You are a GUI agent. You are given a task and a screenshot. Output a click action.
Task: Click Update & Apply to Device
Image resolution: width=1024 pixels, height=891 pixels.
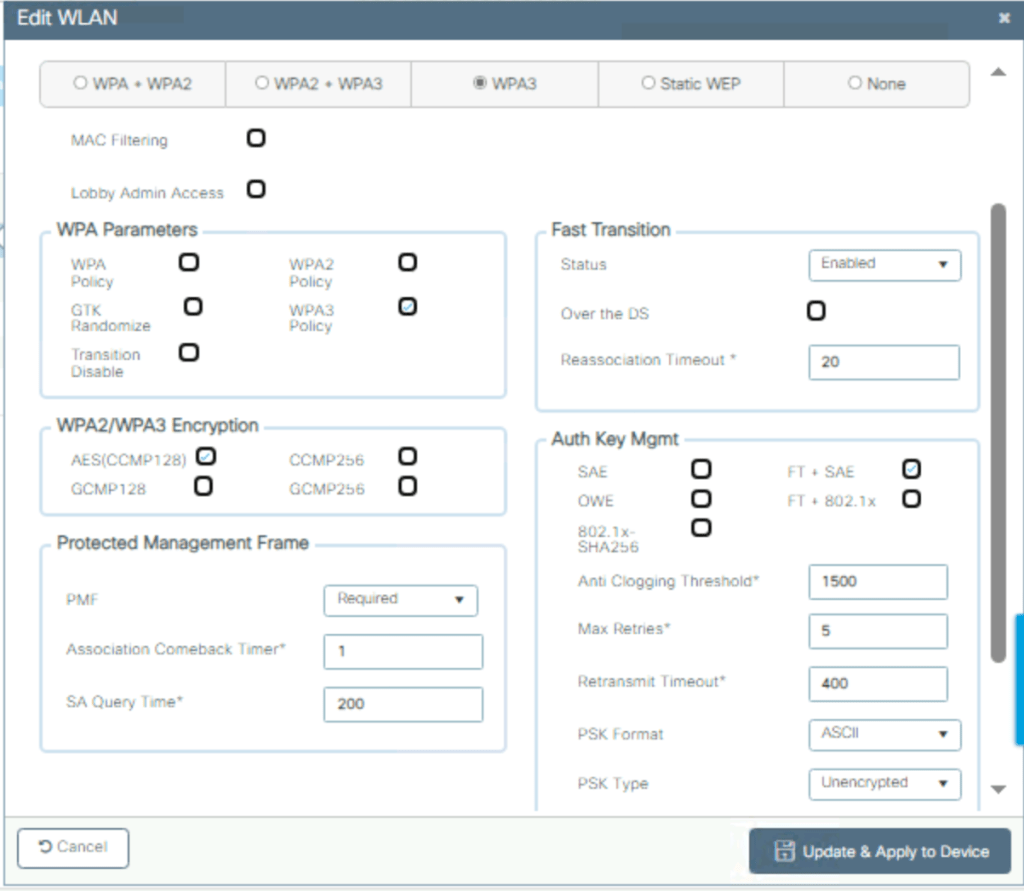(x=880, y=852)
